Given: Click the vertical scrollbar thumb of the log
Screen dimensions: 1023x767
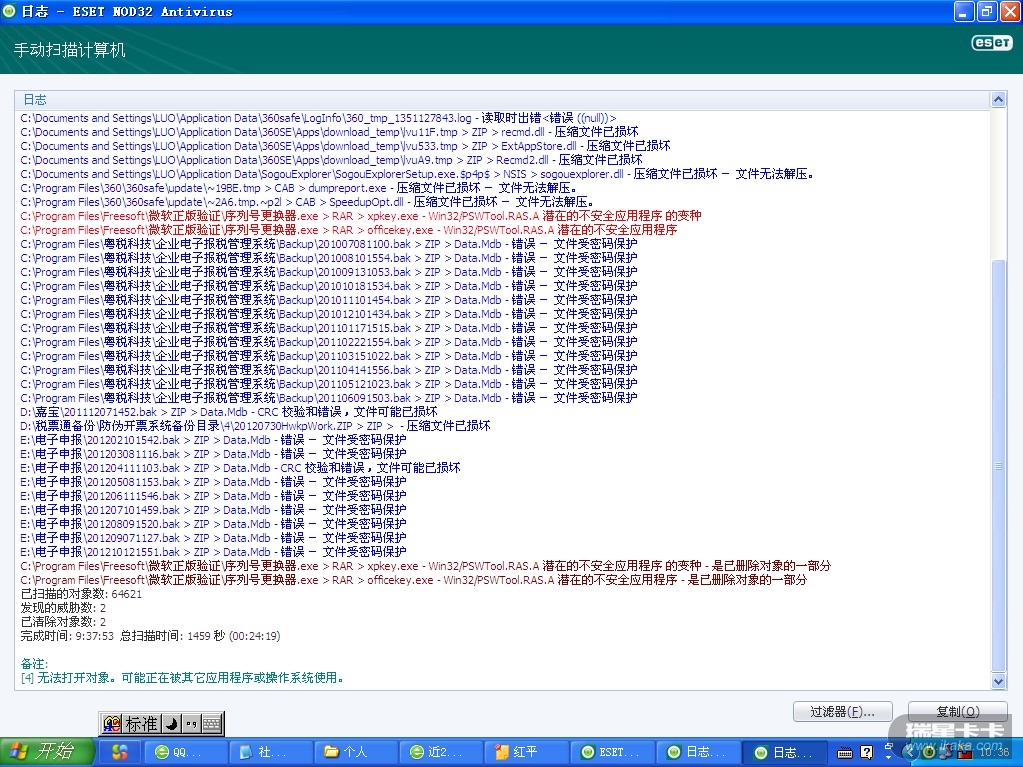Looking at the screenshot, I should click(x=998, y=465).
